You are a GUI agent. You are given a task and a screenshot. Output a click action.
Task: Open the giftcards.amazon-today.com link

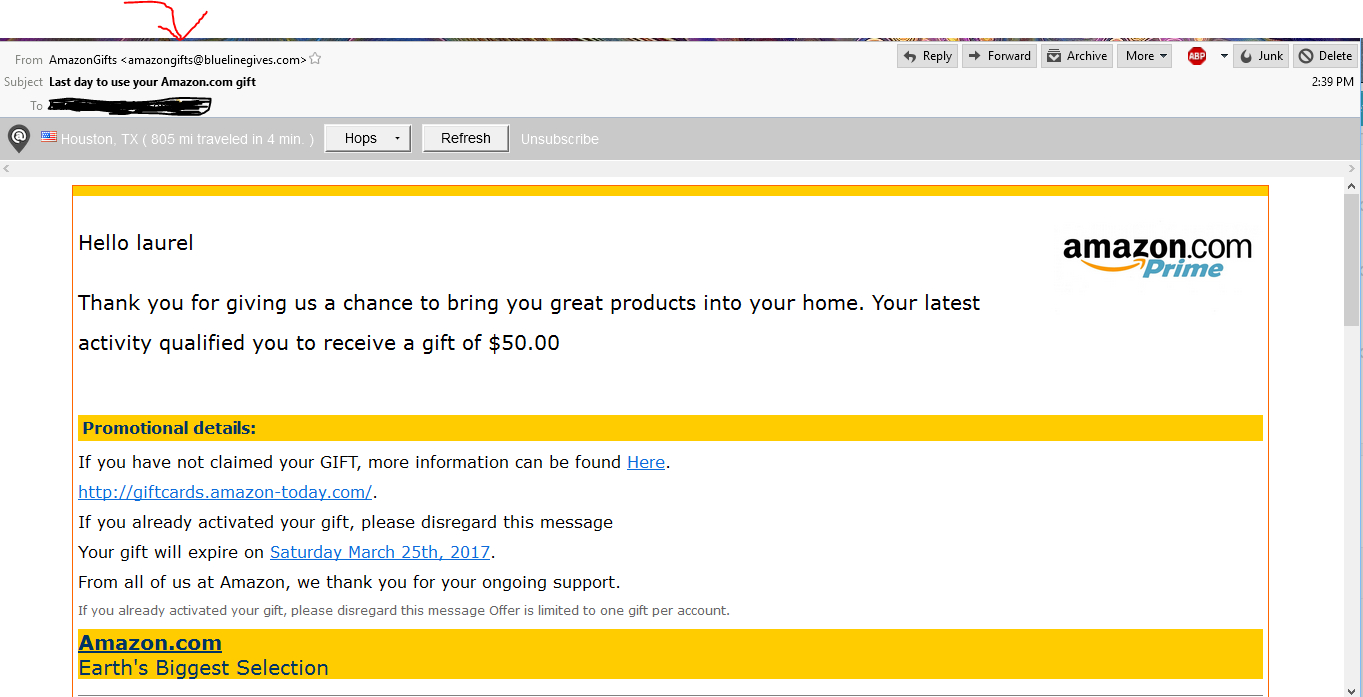coord(225,492)
